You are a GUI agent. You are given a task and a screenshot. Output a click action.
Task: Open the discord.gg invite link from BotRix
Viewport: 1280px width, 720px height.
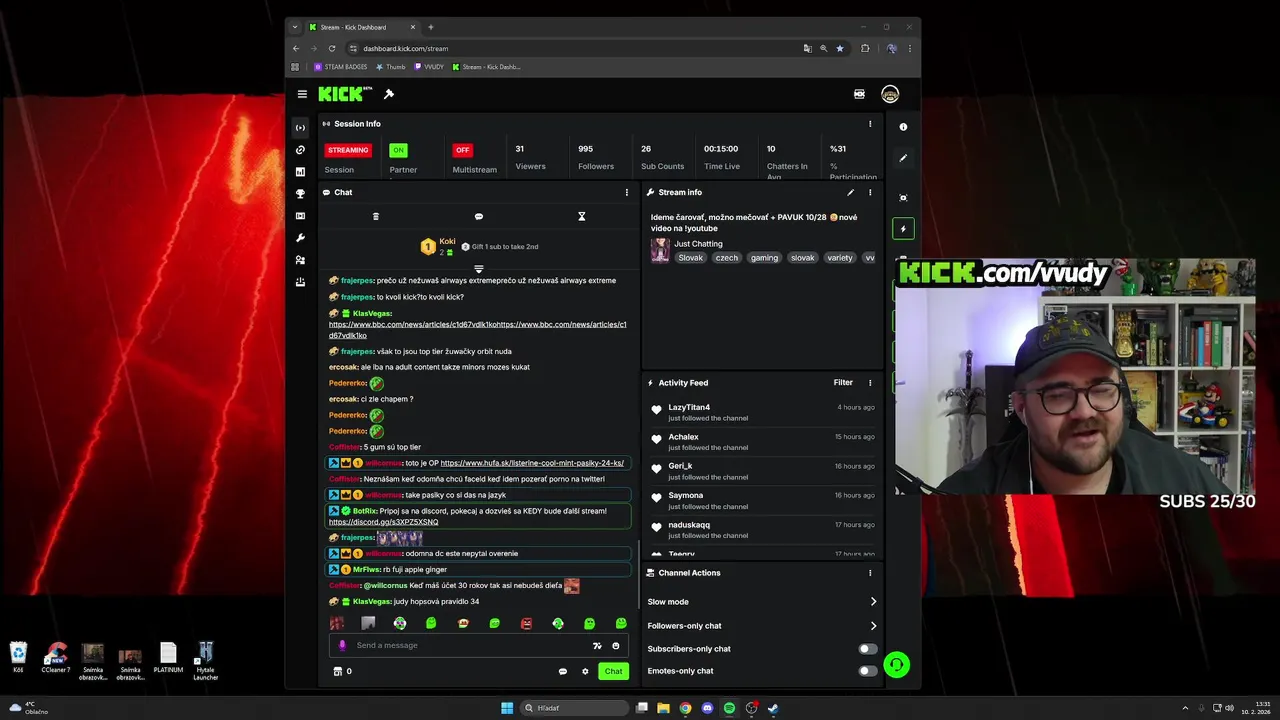[x=383, y=522]
